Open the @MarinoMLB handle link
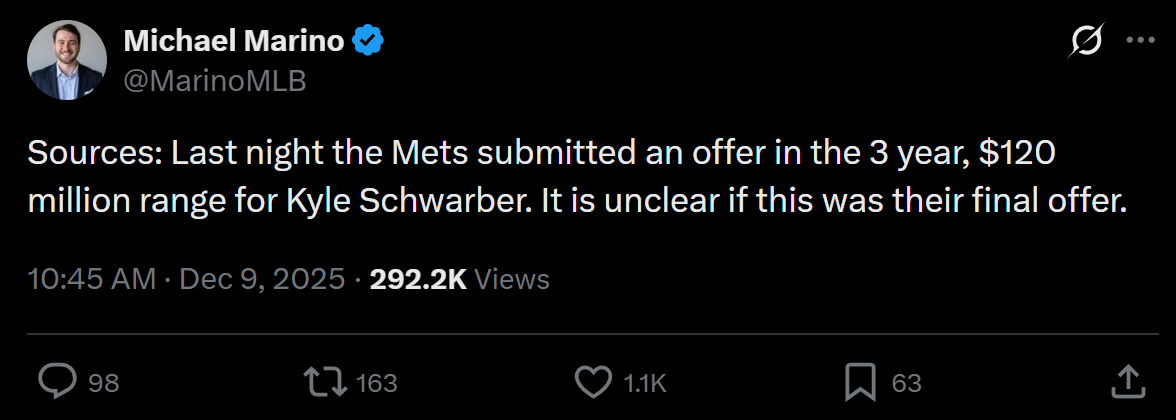 point(214,81)
